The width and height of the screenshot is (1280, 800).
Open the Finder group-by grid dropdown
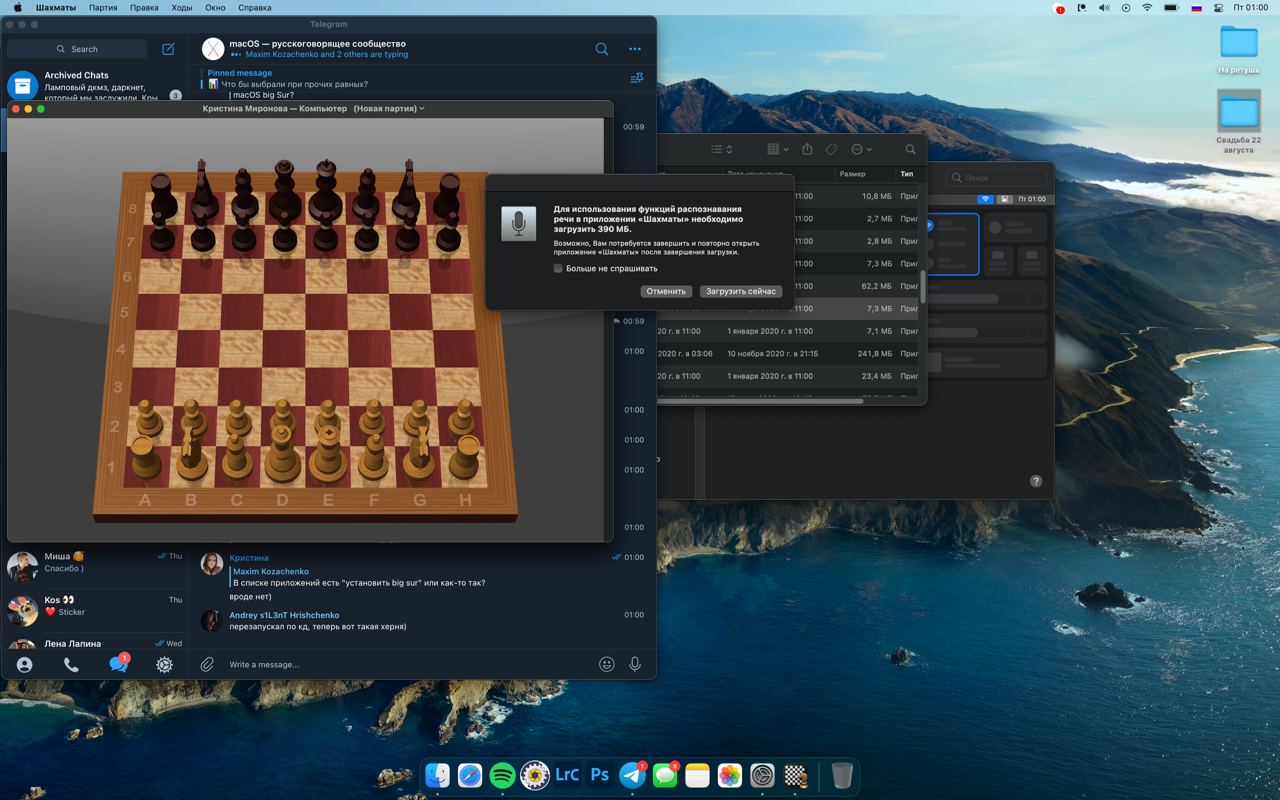click(777, 149)
